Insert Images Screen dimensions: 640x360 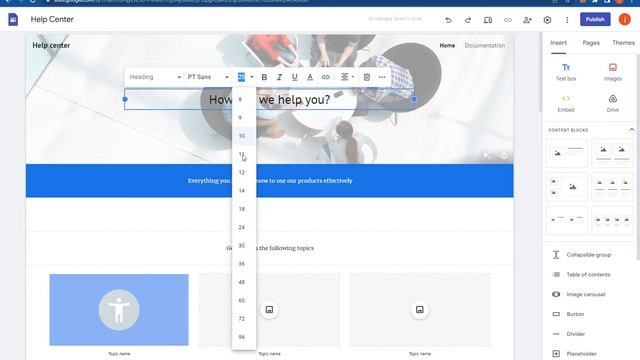[613, 72]
